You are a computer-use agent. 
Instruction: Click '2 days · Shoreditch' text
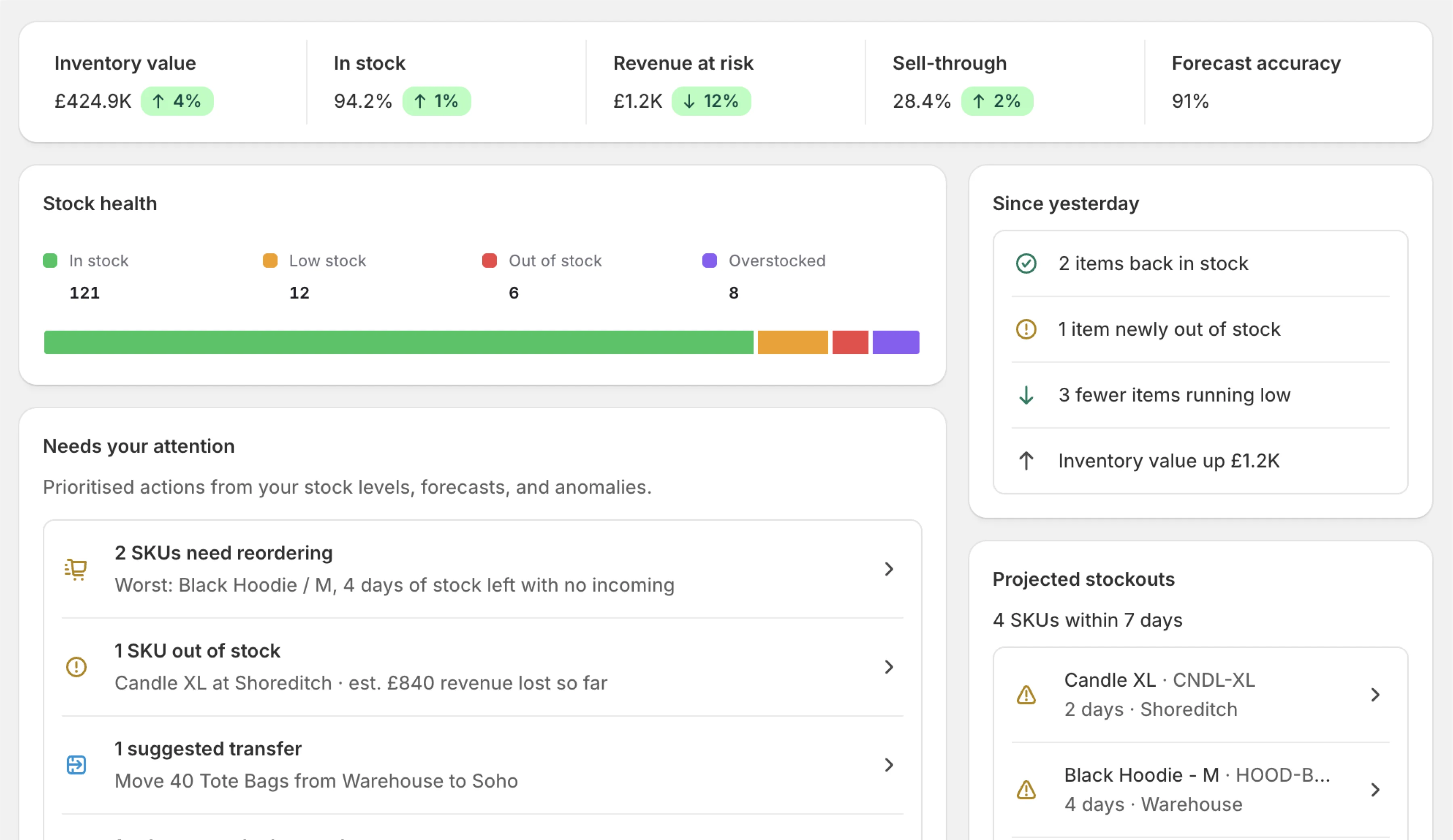click(x=1151, y=710)
